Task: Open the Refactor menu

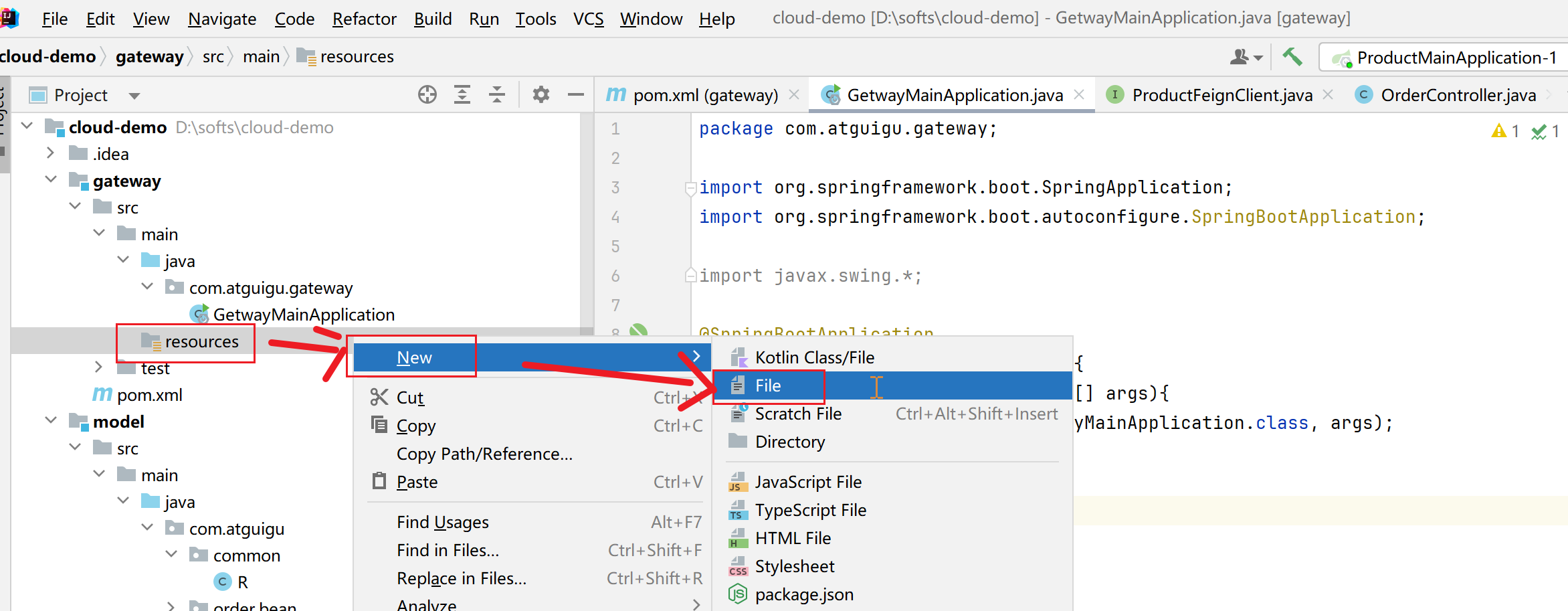Action: (365, 19)
